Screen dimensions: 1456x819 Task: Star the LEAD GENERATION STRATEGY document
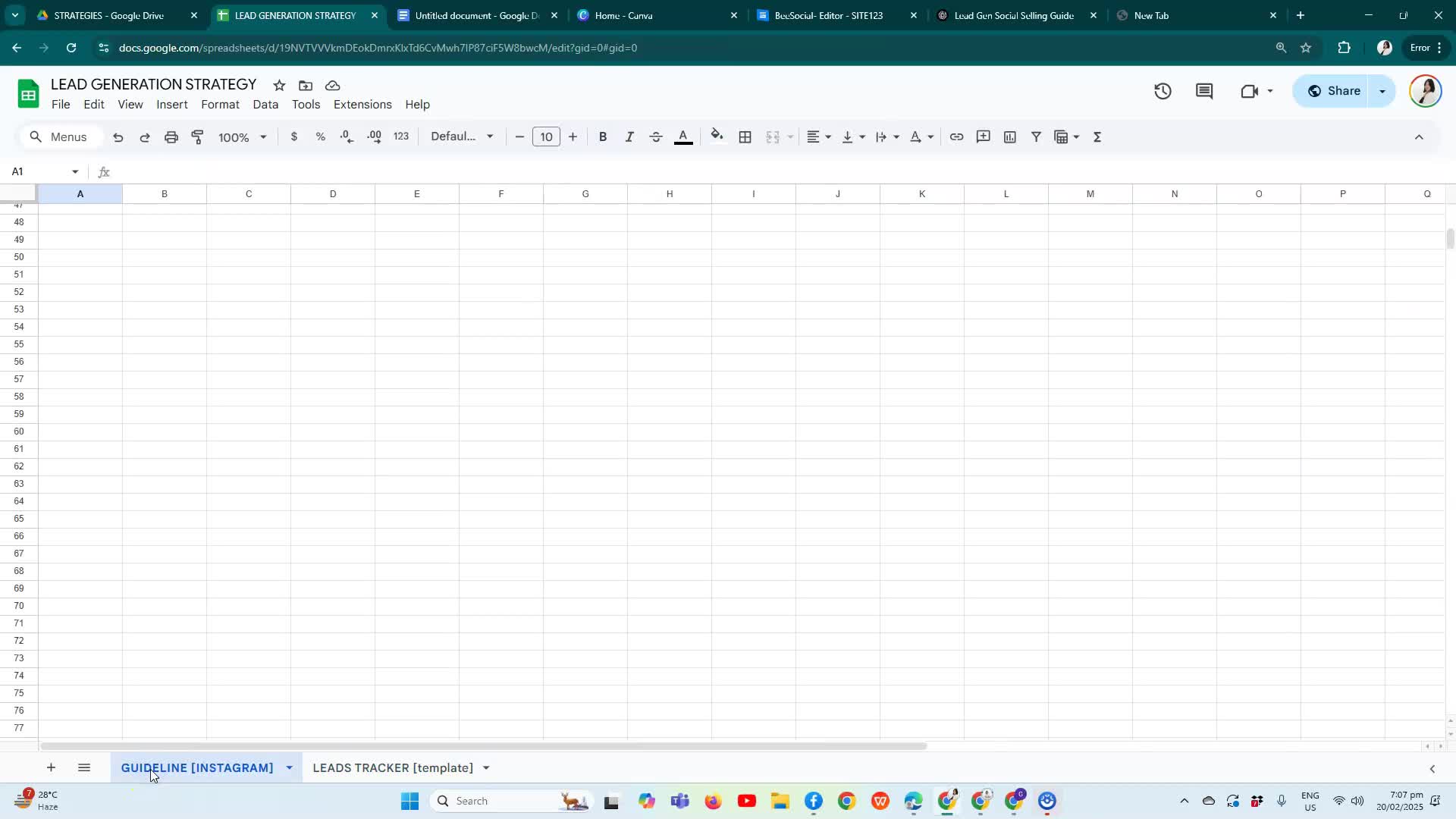(279, 85)
